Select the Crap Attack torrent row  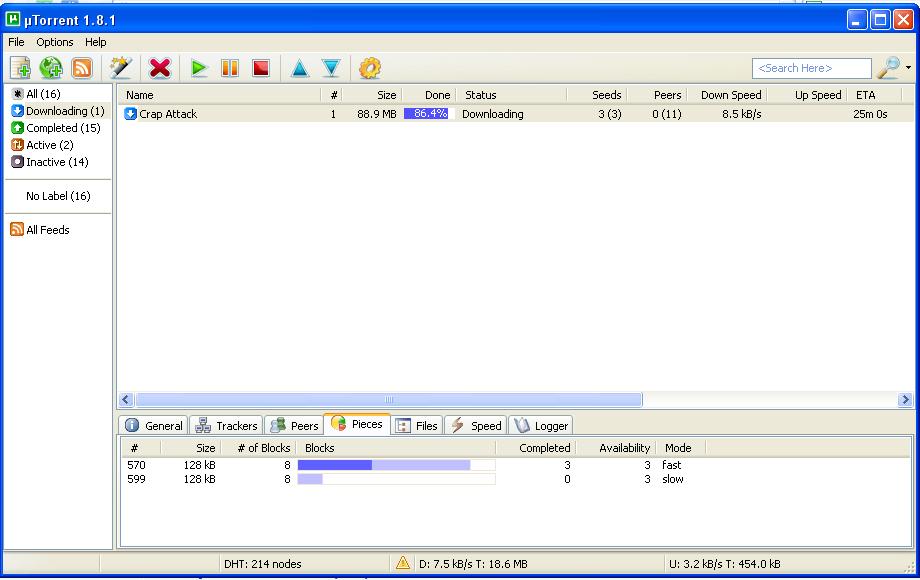click(x=515, y=114)
